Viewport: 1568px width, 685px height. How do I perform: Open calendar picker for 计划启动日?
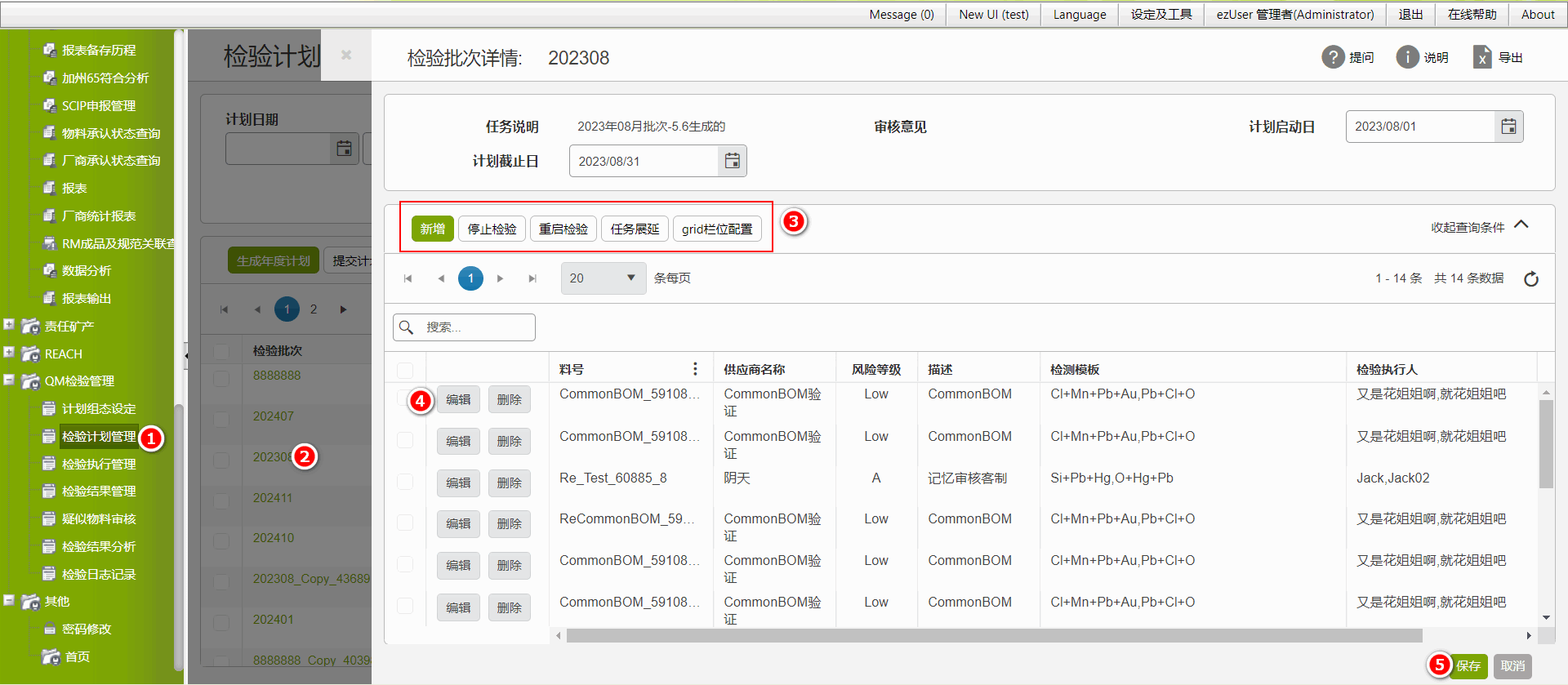(1508, 127)
